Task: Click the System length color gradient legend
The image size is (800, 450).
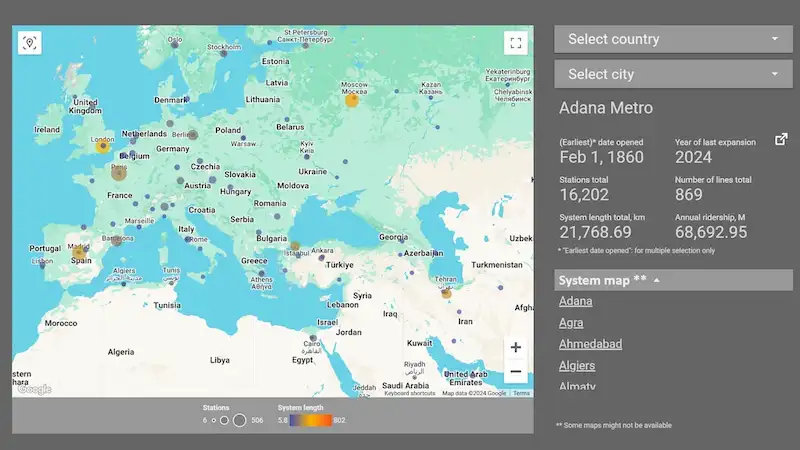Action: click(x=311, y=420)
